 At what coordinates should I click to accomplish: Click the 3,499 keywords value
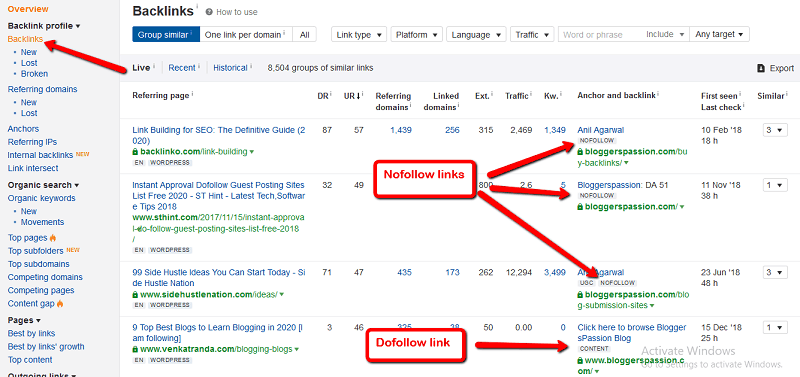(555, 272)
